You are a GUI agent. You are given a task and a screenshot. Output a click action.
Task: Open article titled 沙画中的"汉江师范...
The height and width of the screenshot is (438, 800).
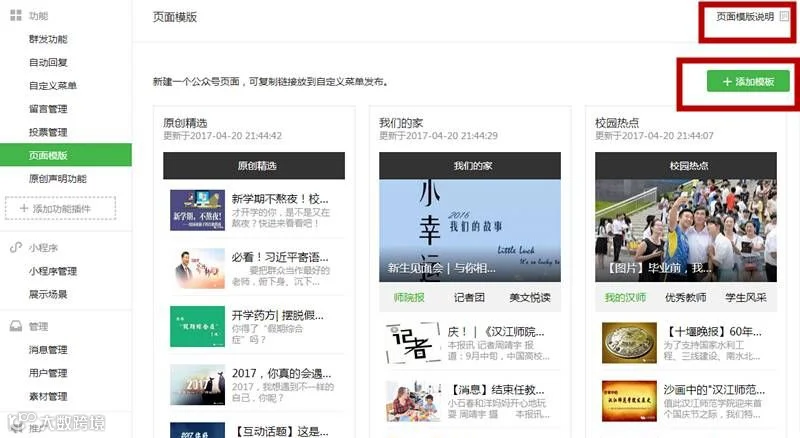[714, 390]
